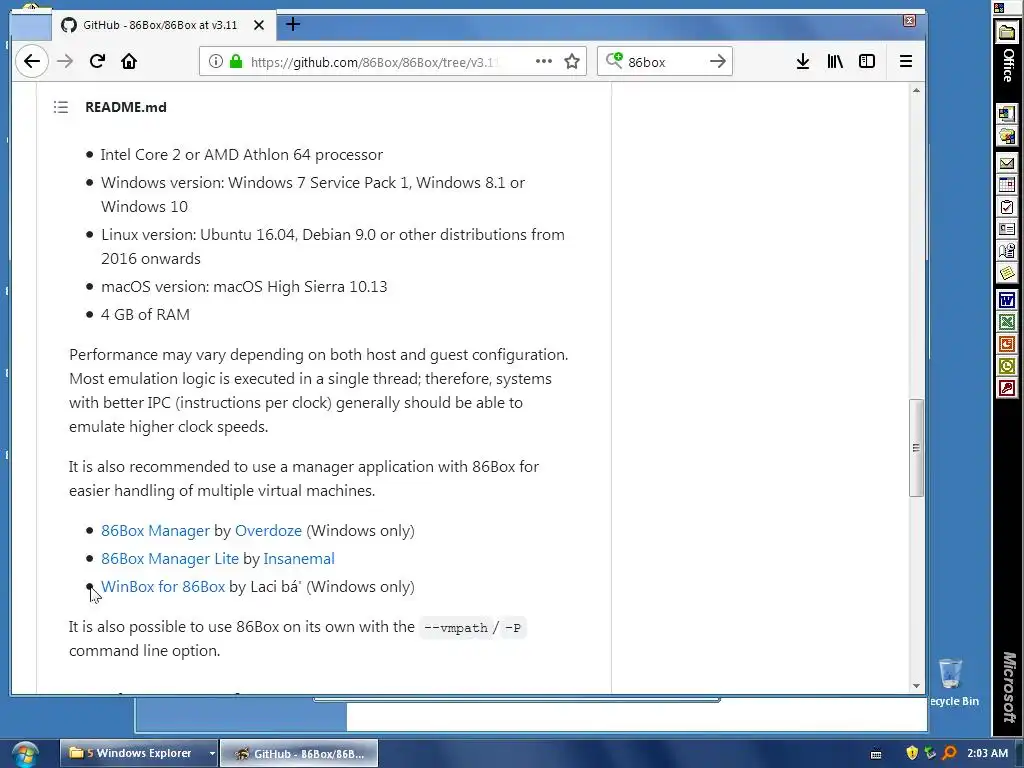Click the page scrollbar down arrow
The width and height of the screenshot is (1024, 768).
[916, 686]
